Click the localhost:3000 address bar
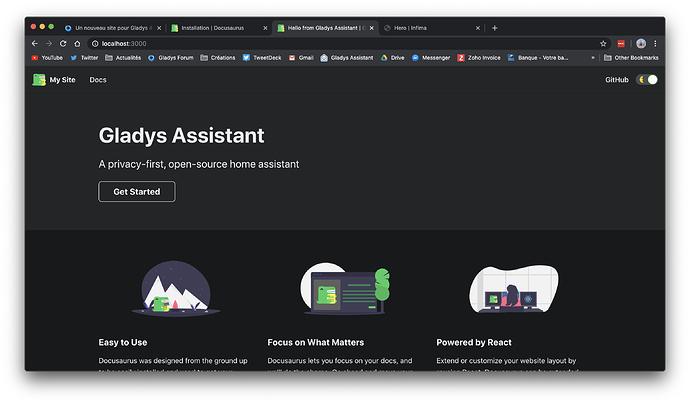Image resolution: width=690 pixels, height=404 pixels. [348, 44]
